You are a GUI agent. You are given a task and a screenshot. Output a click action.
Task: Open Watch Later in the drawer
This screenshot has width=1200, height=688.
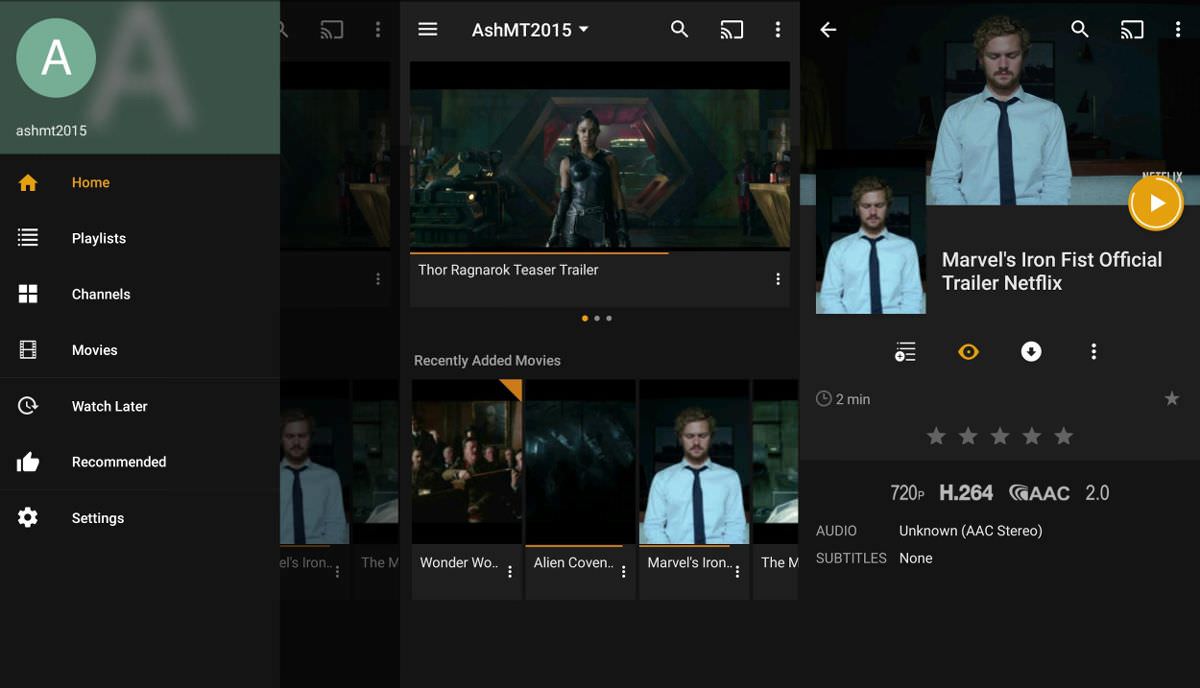coord(140,407)
